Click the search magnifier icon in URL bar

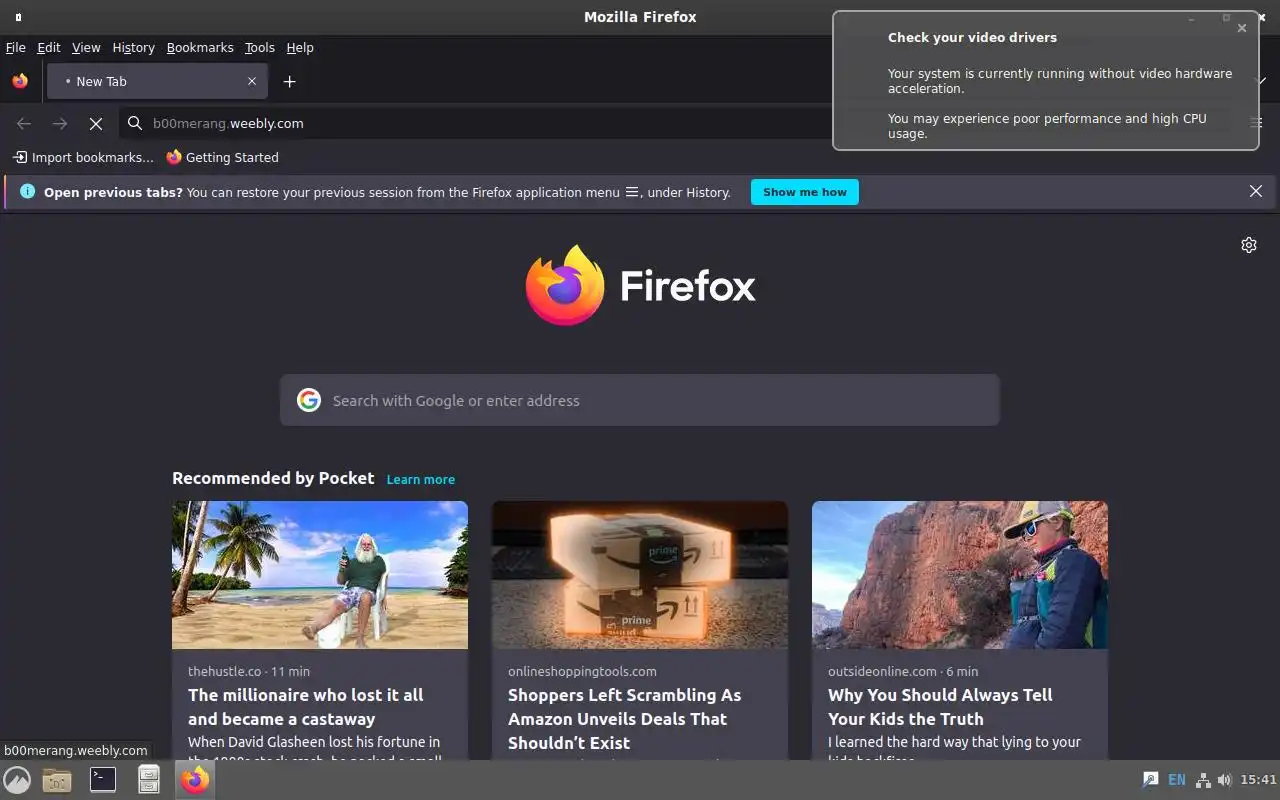point(135,123)
